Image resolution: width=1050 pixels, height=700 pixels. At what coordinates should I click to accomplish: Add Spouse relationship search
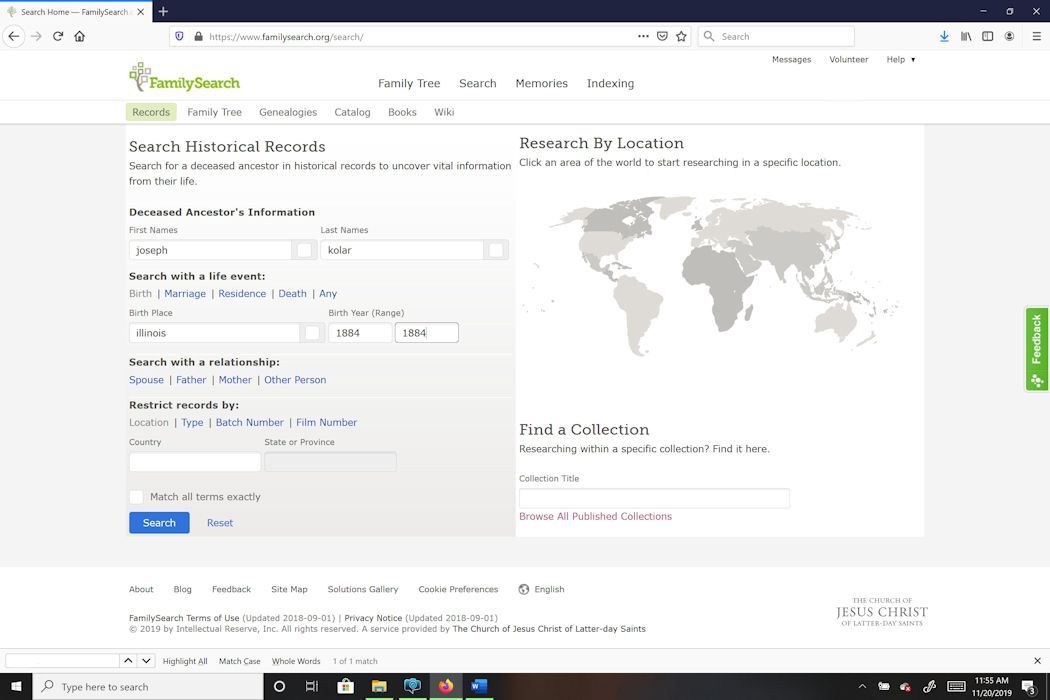coord(146,380)
